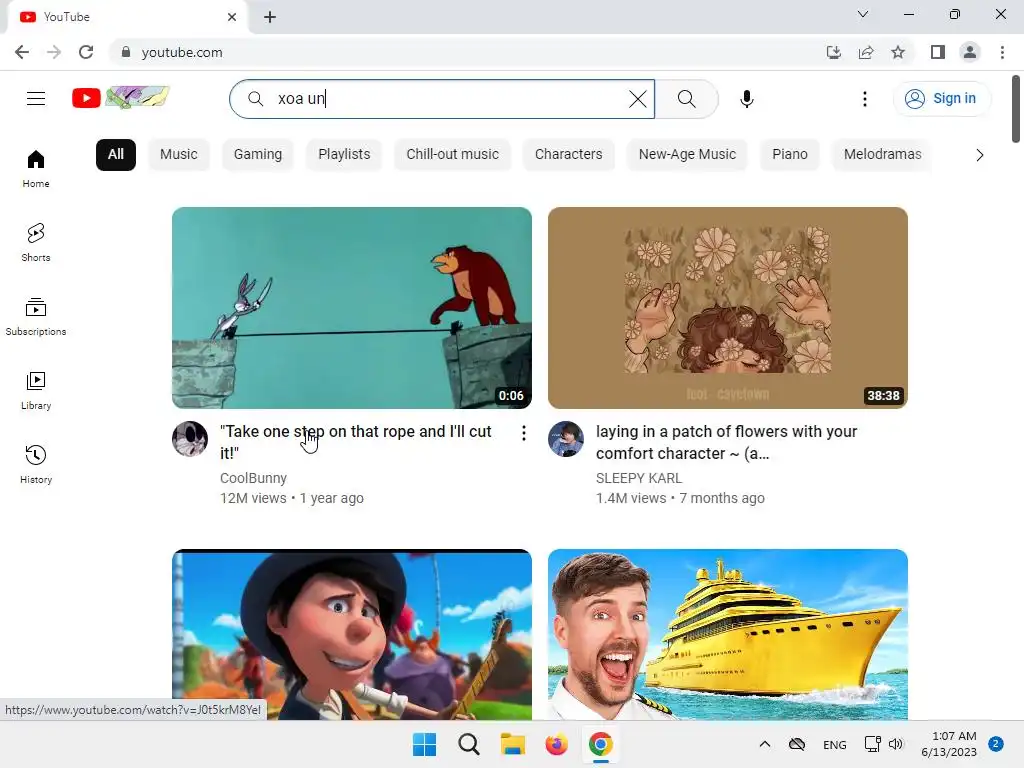
Task: Open the yellow yacht video thumbnail
Action: point(728,635)
